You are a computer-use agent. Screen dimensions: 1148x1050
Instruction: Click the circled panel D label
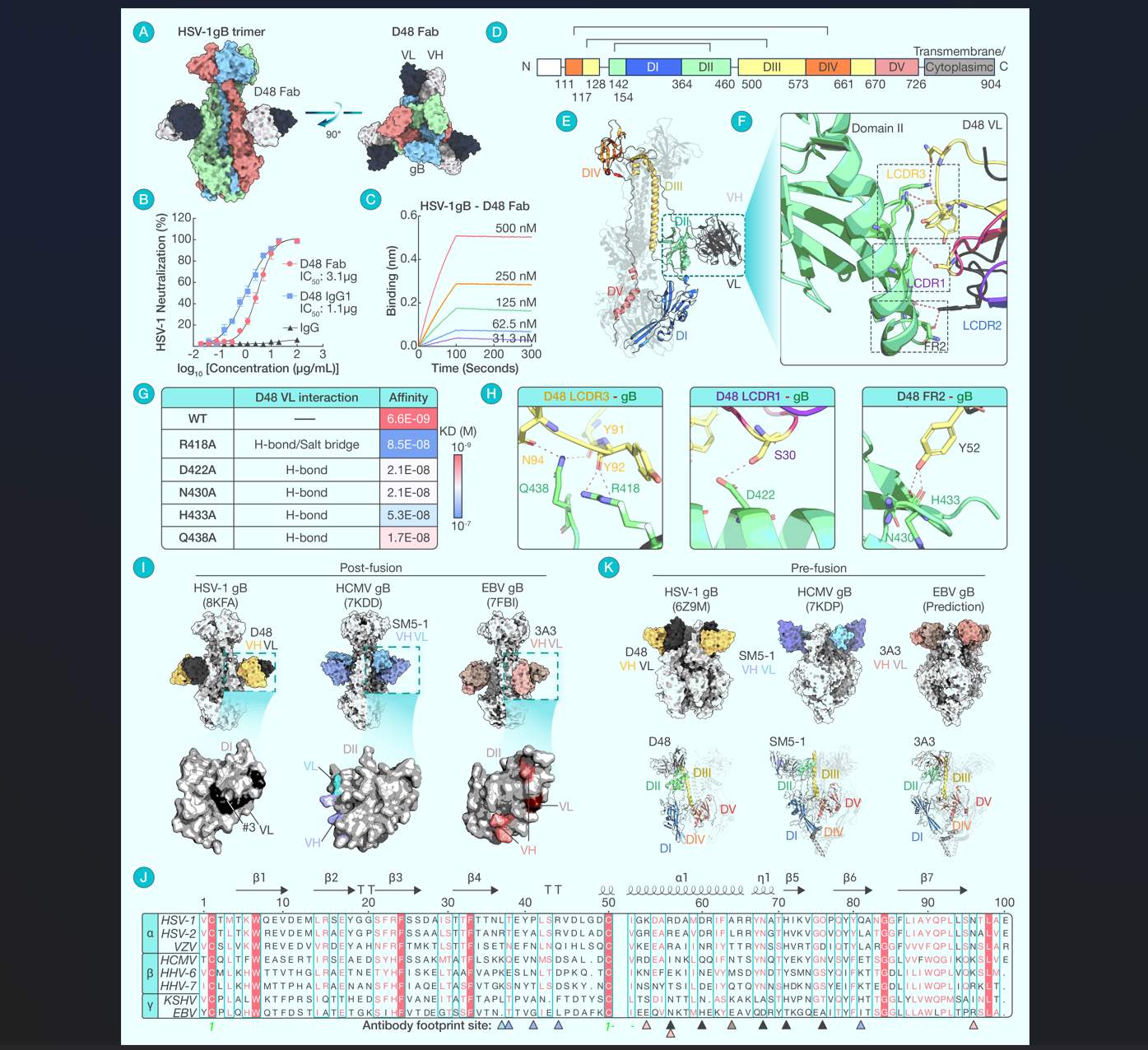point(495,33)
